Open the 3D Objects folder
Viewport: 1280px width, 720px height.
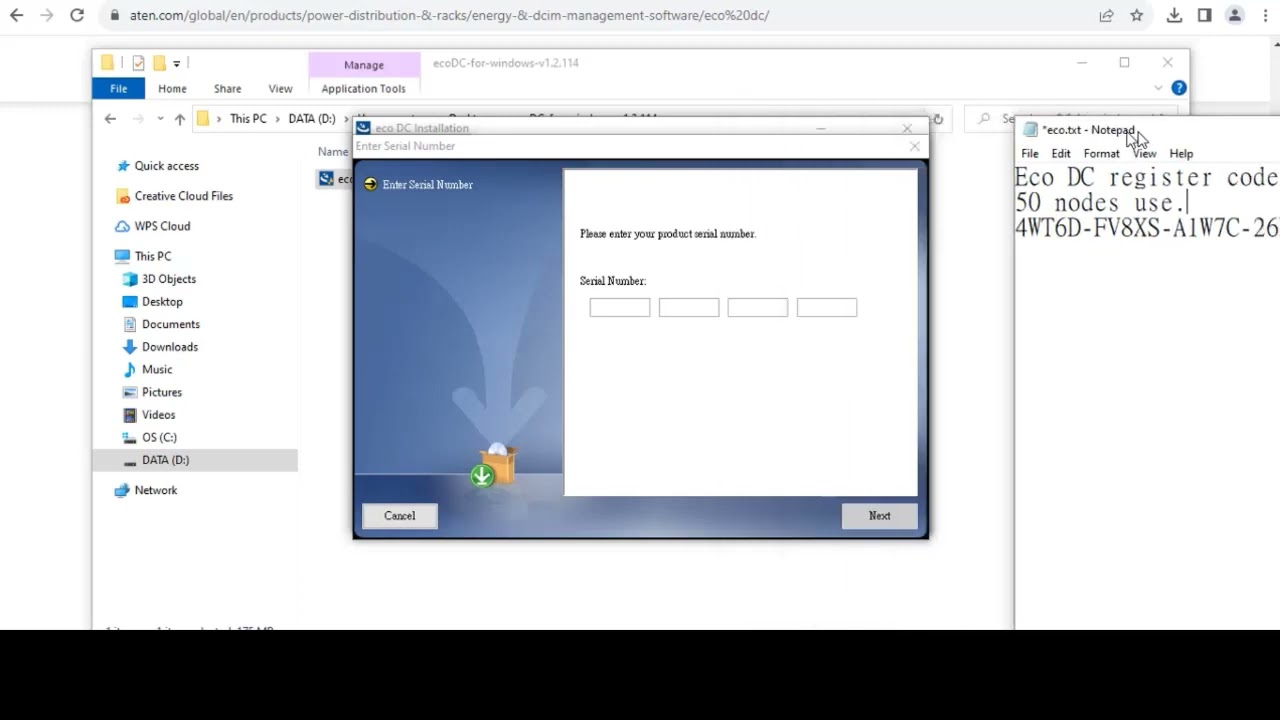coord(168,279)
